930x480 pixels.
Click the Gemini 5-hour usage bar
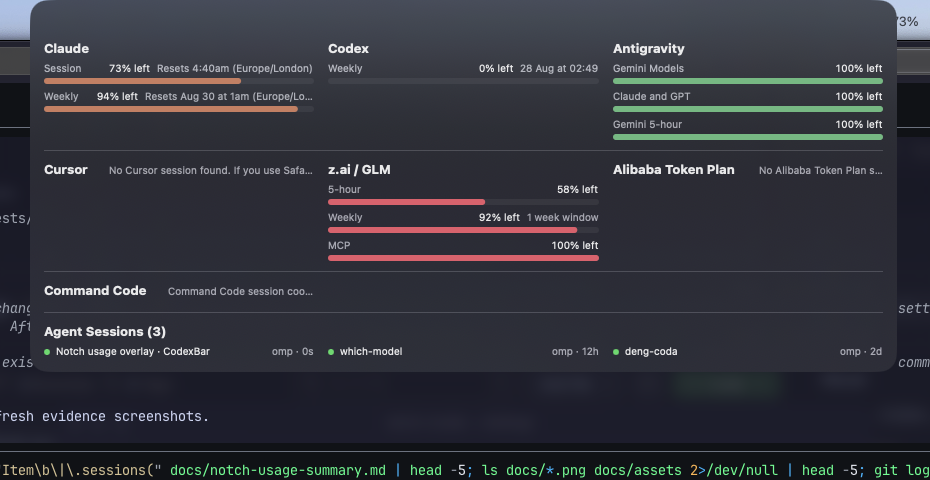[x=747, y=136]
